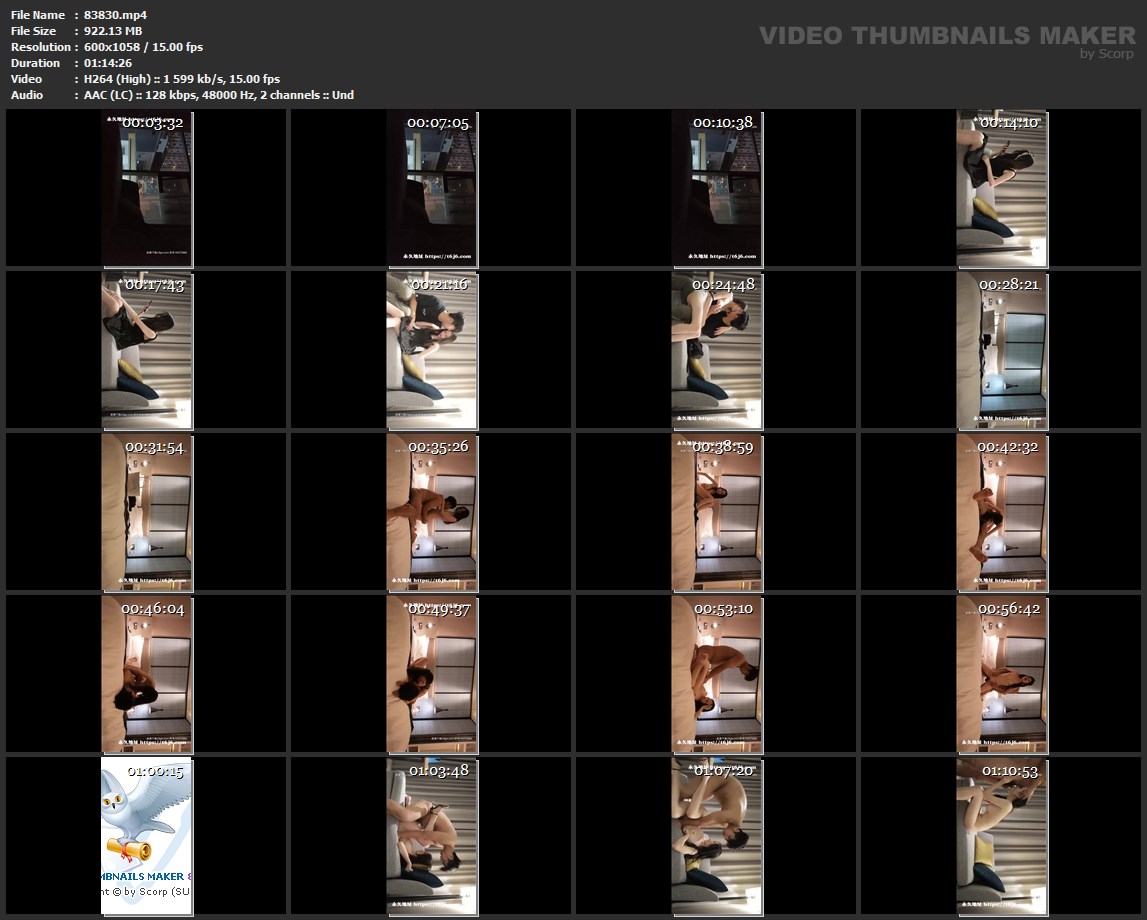Select the 00:46:04 timestamp label
Screen dimensions: 1147x920
[153, 609]
